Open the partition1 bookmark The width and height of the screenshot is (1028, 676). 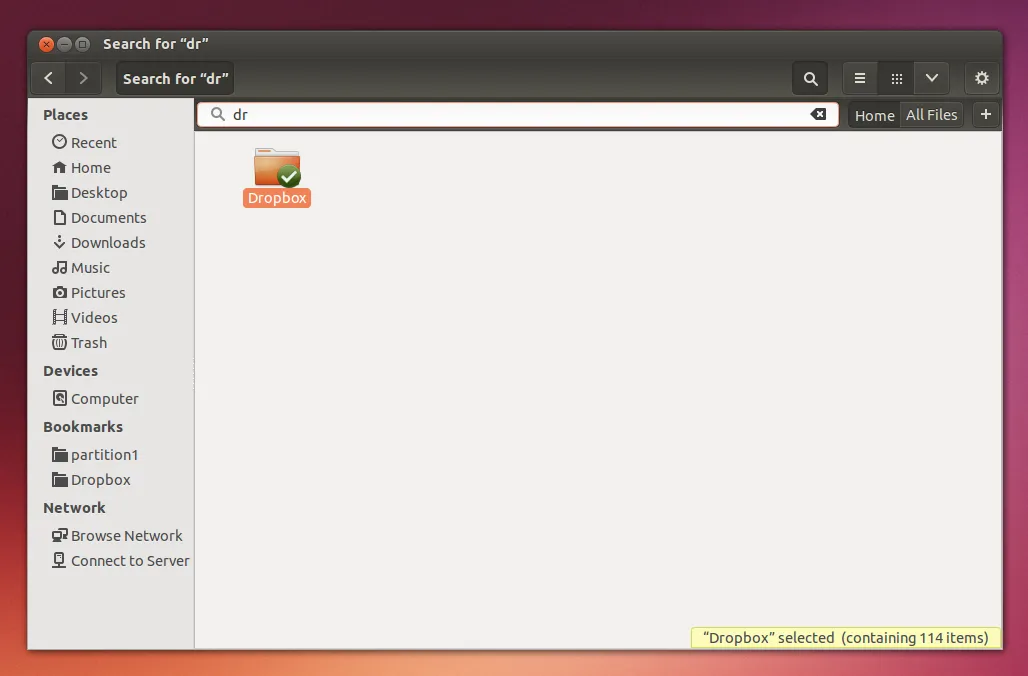pos(104,455)
